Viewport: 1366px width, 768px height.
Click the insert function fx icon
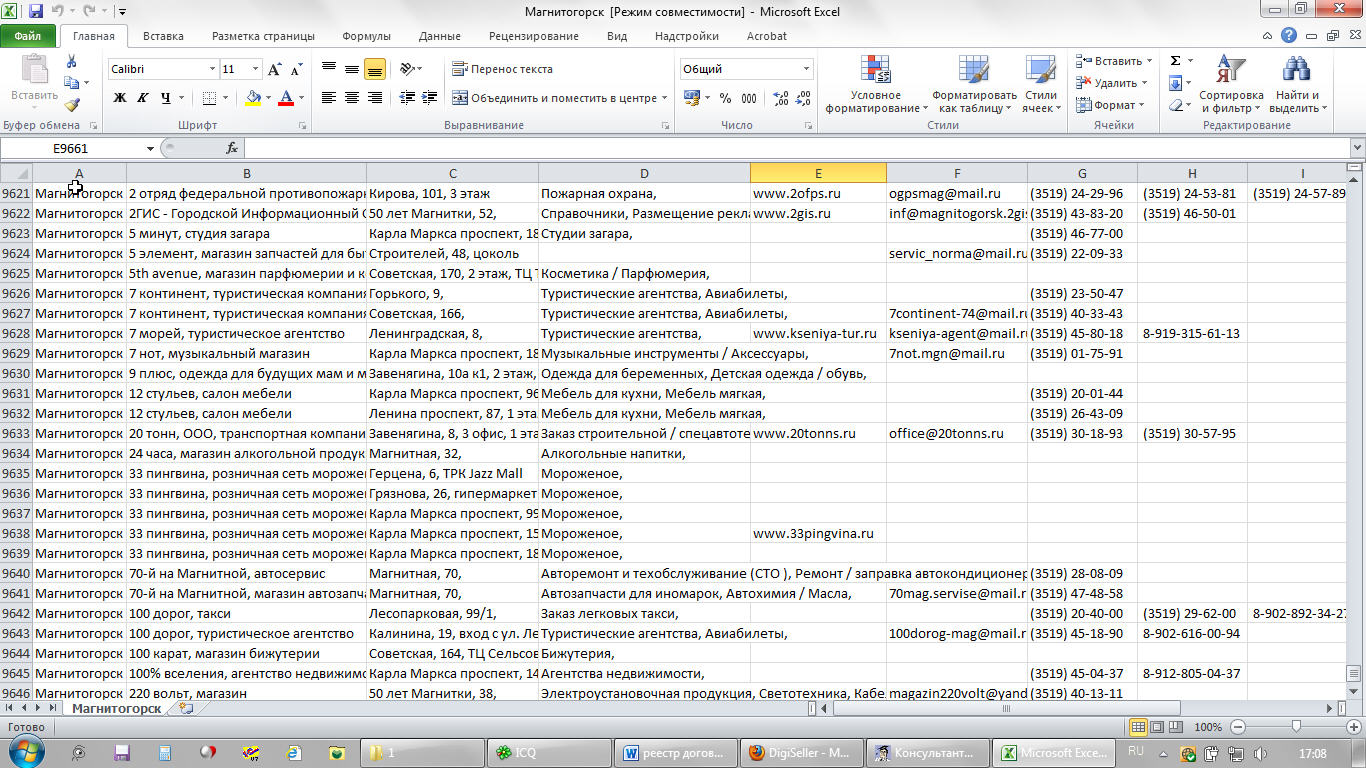point(232,148)
